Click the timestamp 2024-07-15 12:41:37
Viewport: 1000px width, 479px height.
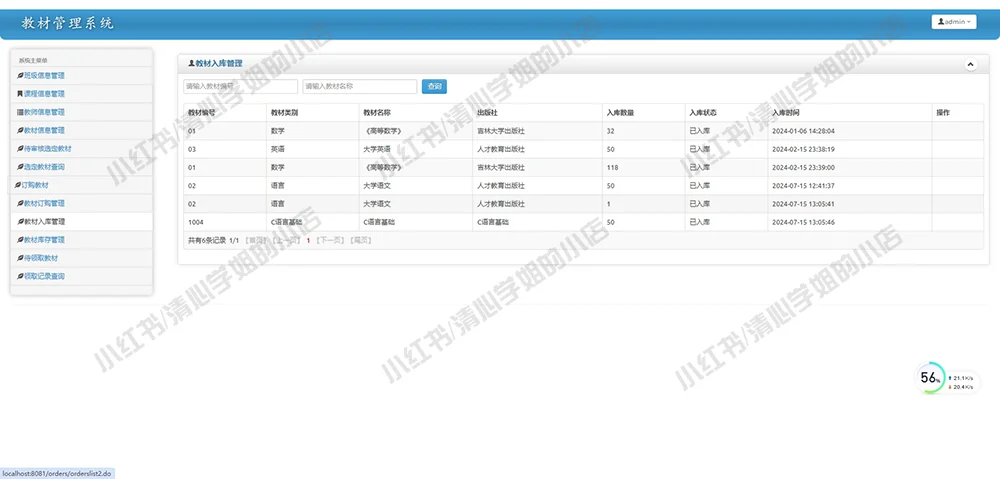tap(803, 186)
